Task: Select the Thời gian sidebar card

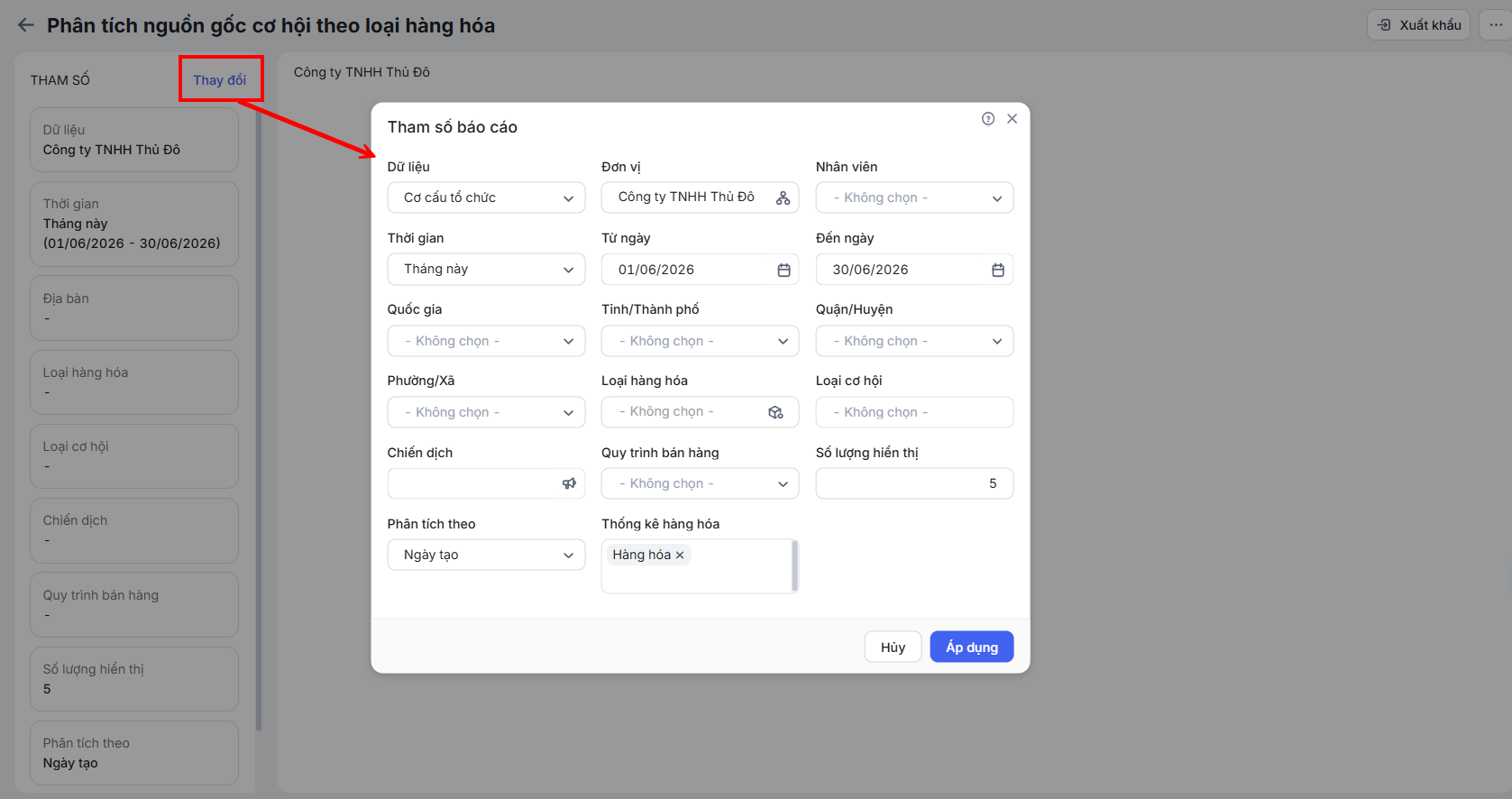Action: (x=134, y=225)
